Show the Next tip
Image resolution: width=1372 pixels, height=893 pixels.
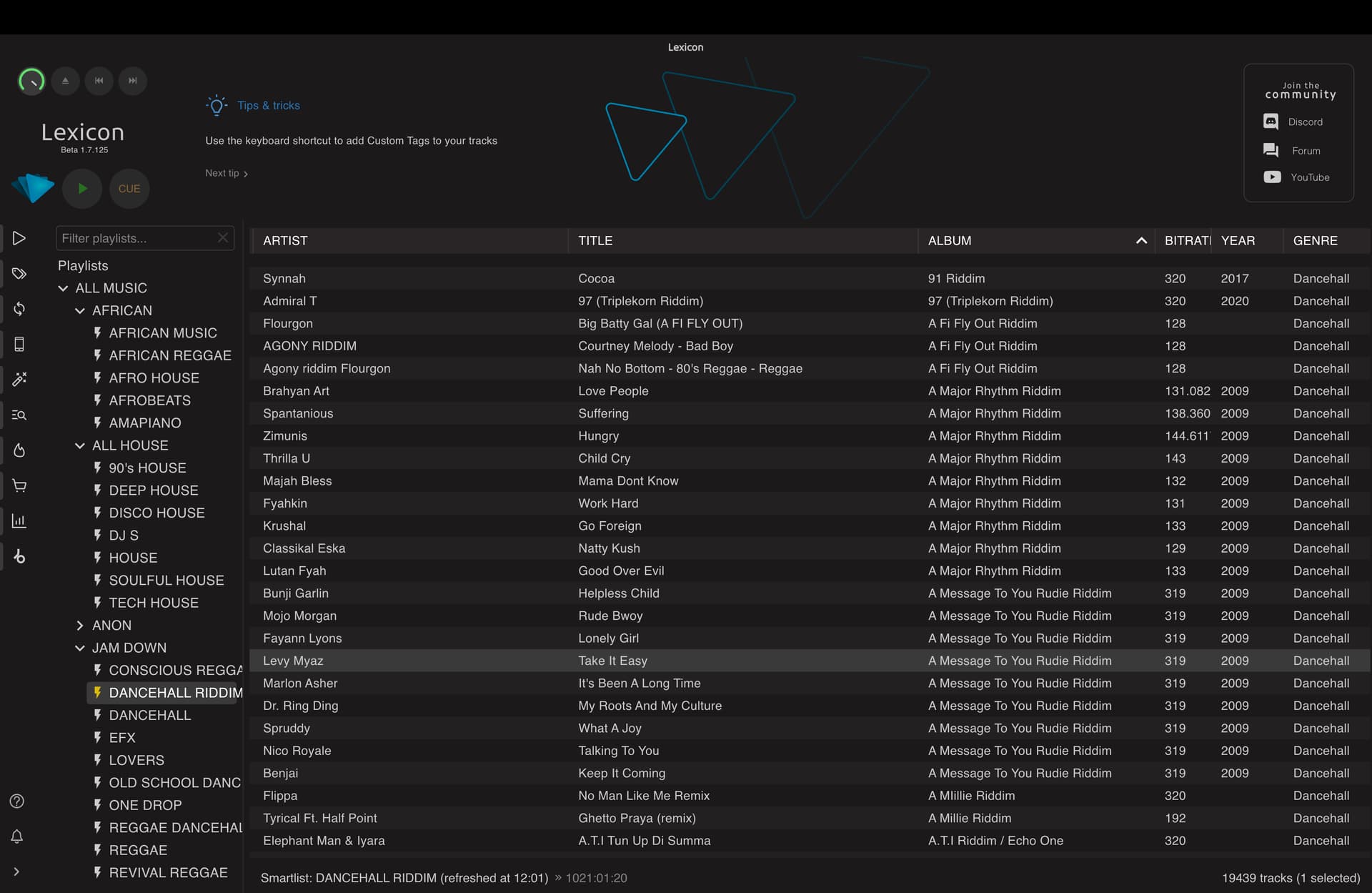click(x=227, y=173)
